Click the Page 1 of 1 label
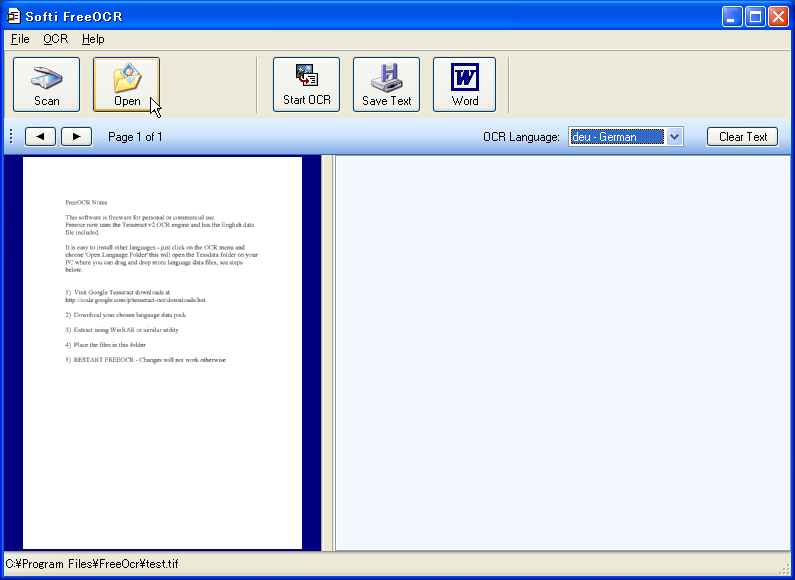 pyautogui.click(x=135, y=137)
